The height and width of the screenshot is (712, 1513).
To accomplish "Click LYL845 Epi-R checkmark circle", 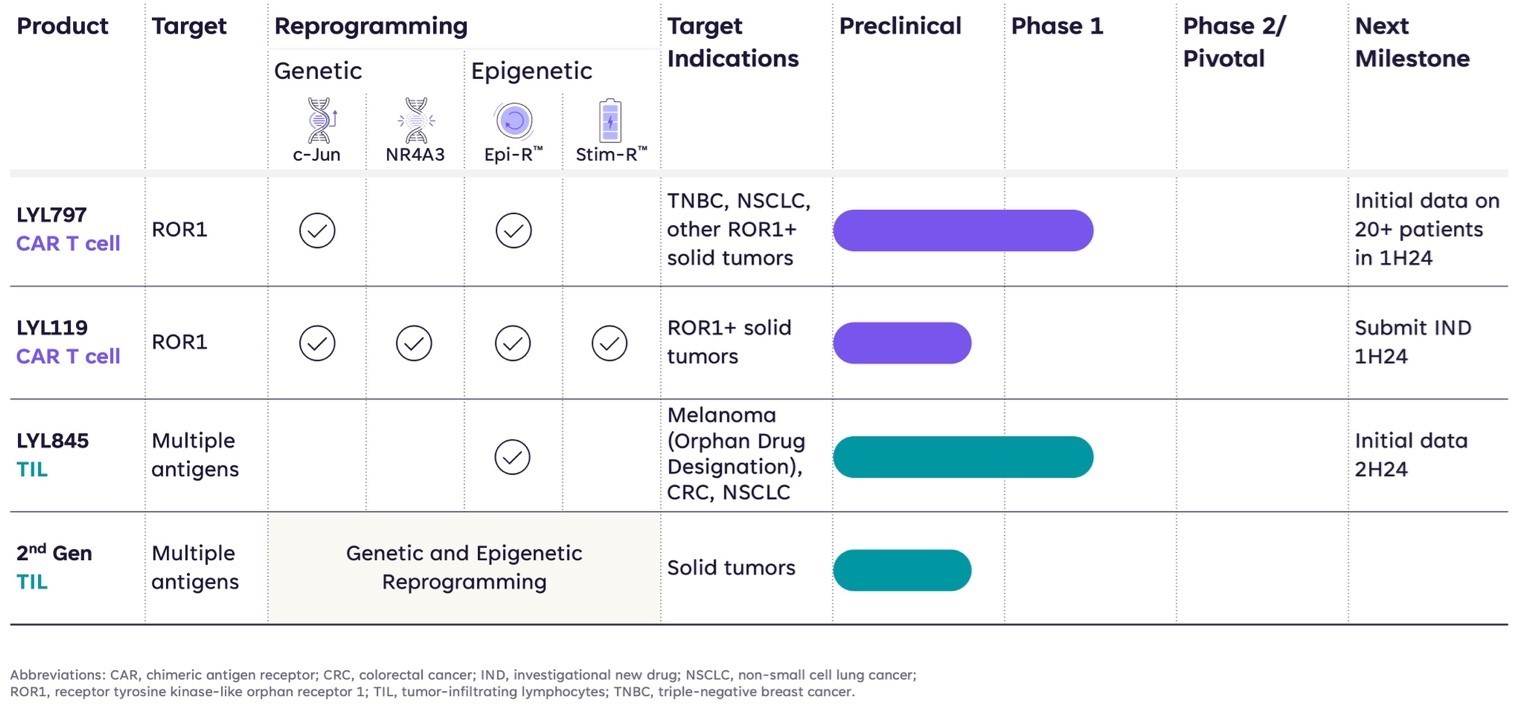I will click(513, 457).
